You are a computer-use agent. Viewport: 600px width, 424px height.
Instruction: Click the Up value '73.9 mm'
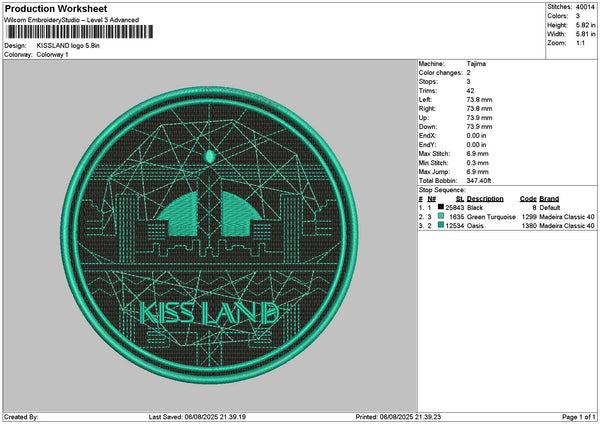point(479,117)
